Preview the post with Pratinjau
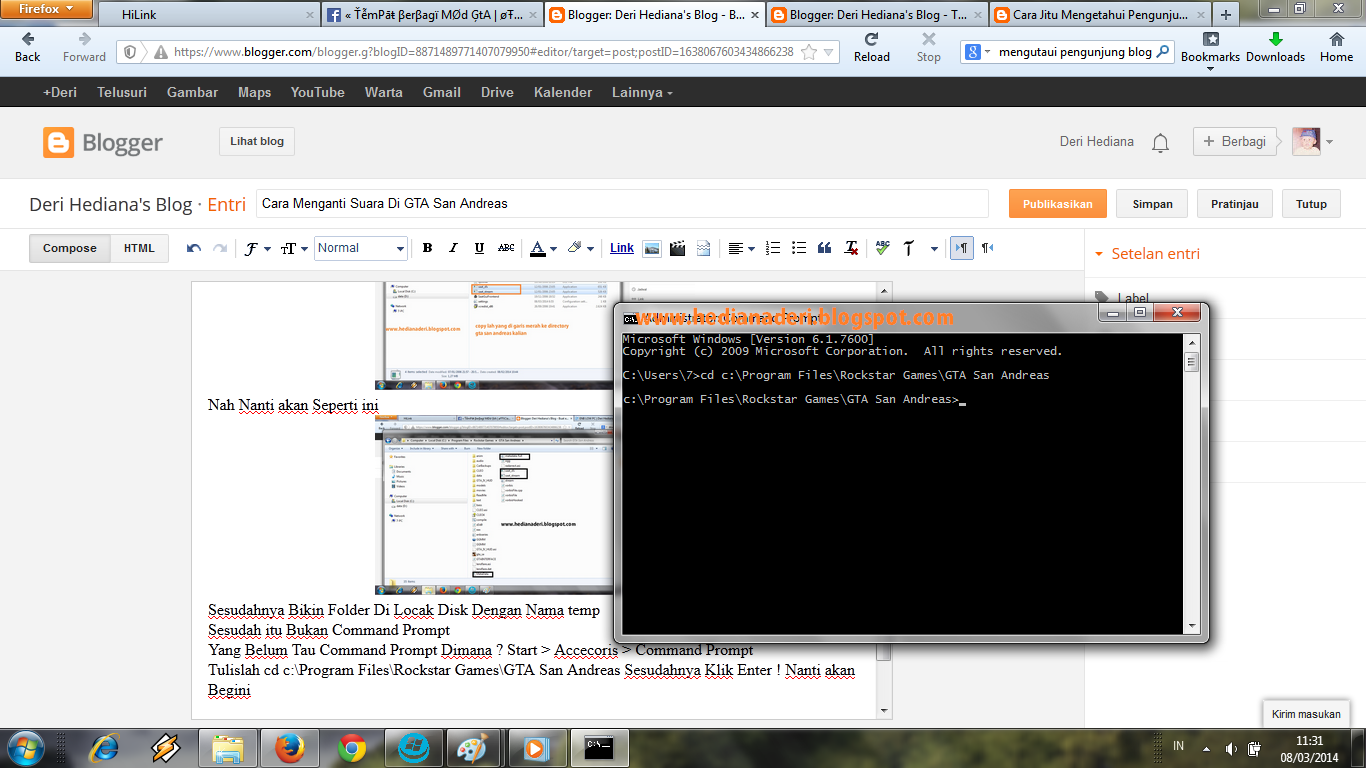The width and height of the screenshot is (1366, 769). 1234,204
